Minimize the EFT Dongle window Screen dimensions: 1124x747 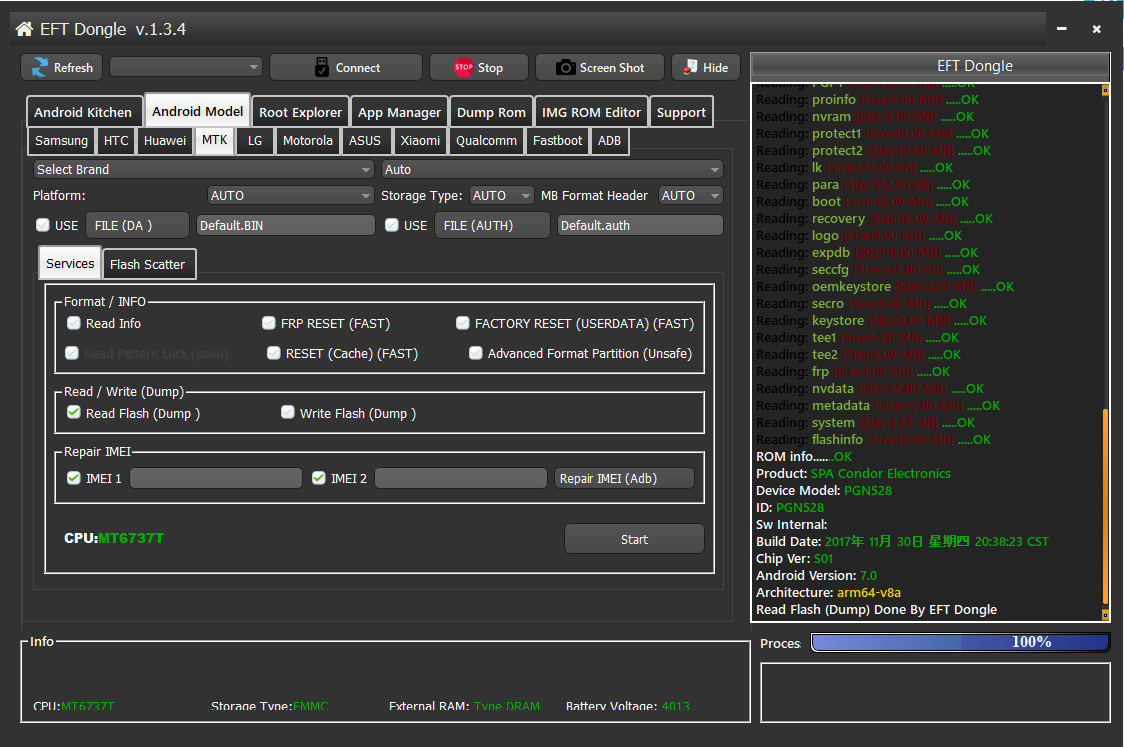coord(1062,29)
